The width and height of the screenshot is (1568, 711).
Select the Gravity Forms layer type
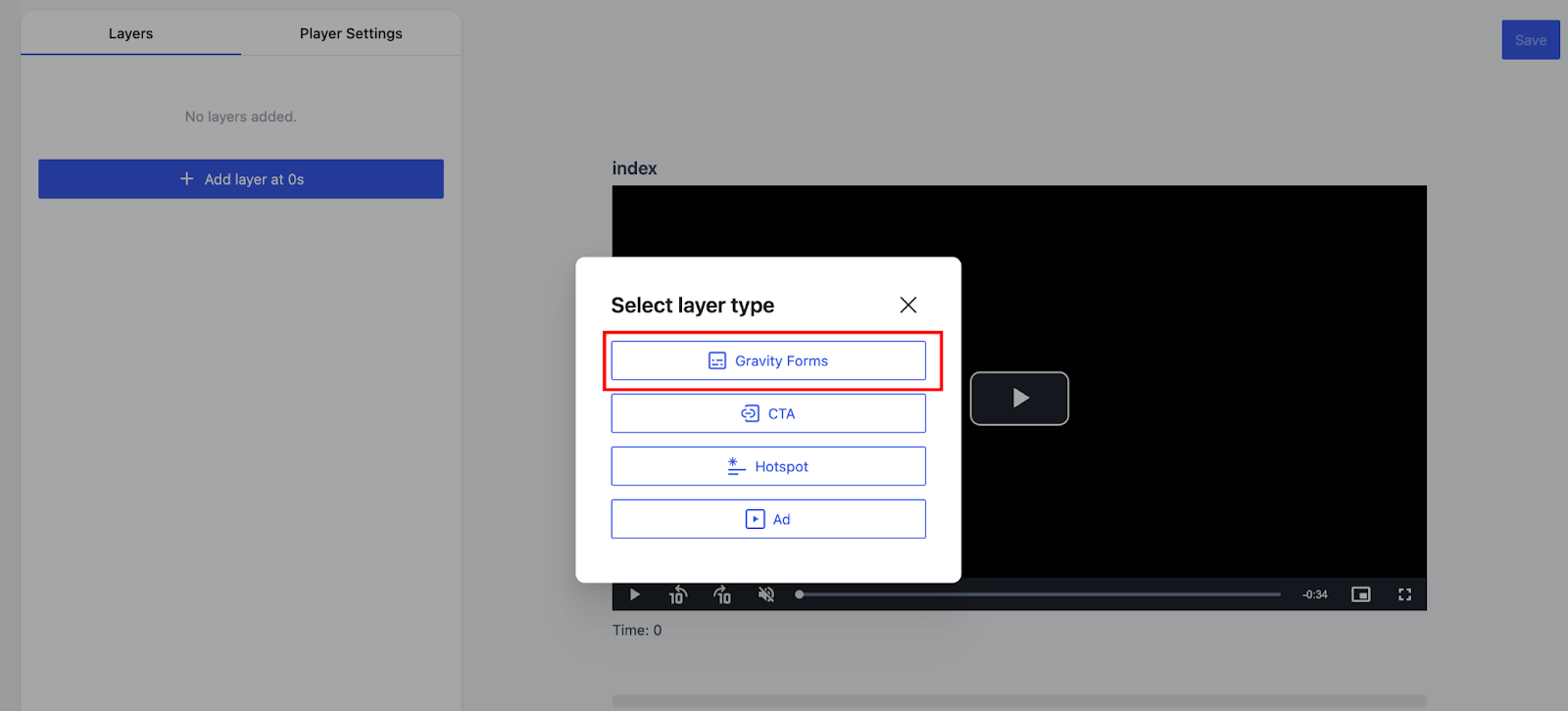768,360
